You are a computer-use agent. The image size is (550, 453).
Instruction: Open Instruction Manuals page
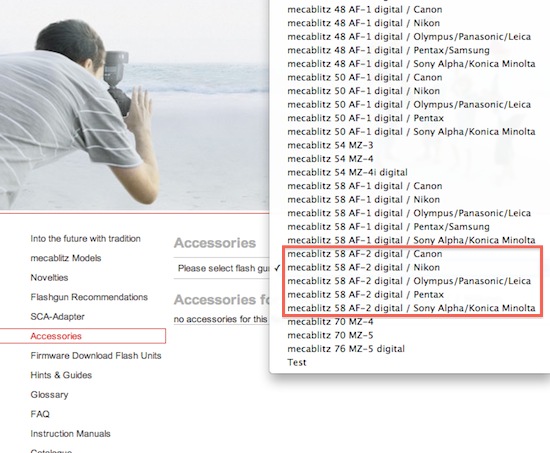tap(71, 434)
